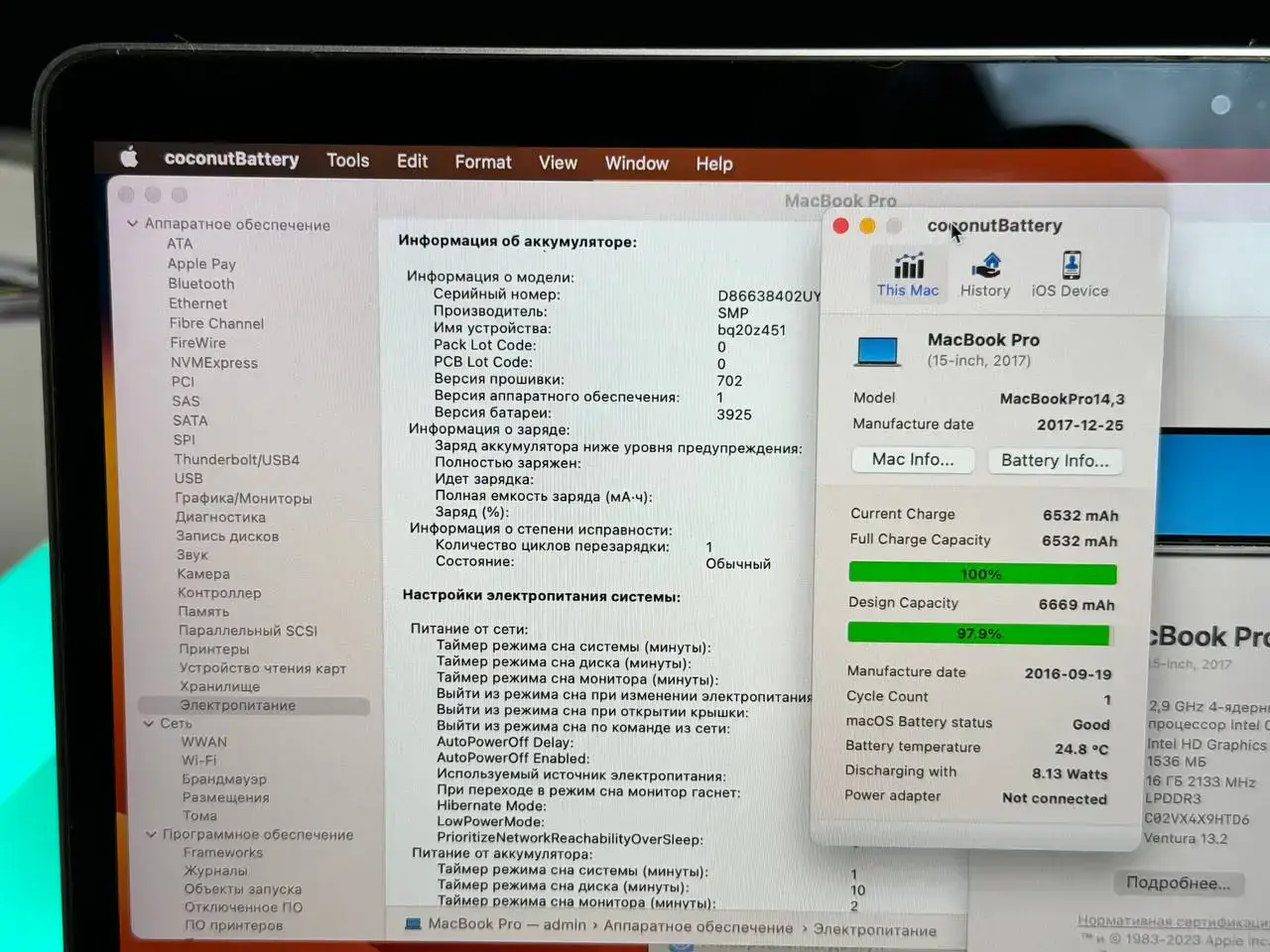Select ПО принтеров in the sidebar

pos(234,925)
